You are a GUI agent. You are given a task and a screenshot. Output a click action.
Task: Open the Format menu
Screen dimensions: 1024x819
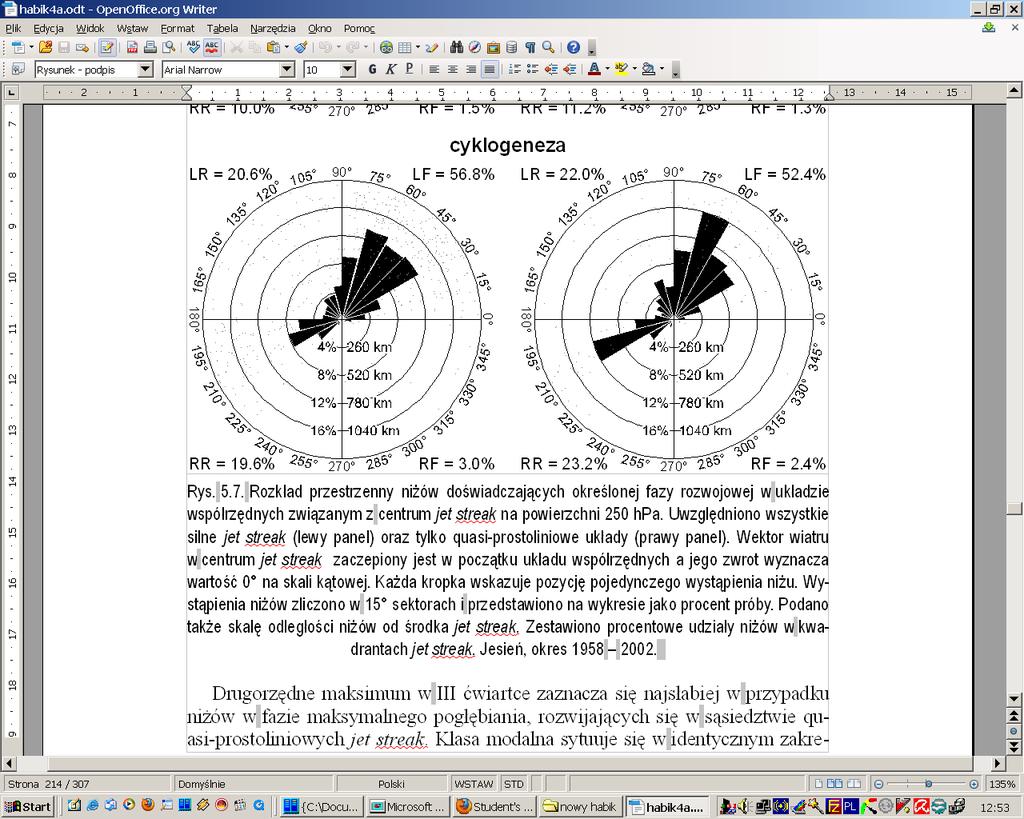pos(178,28)
